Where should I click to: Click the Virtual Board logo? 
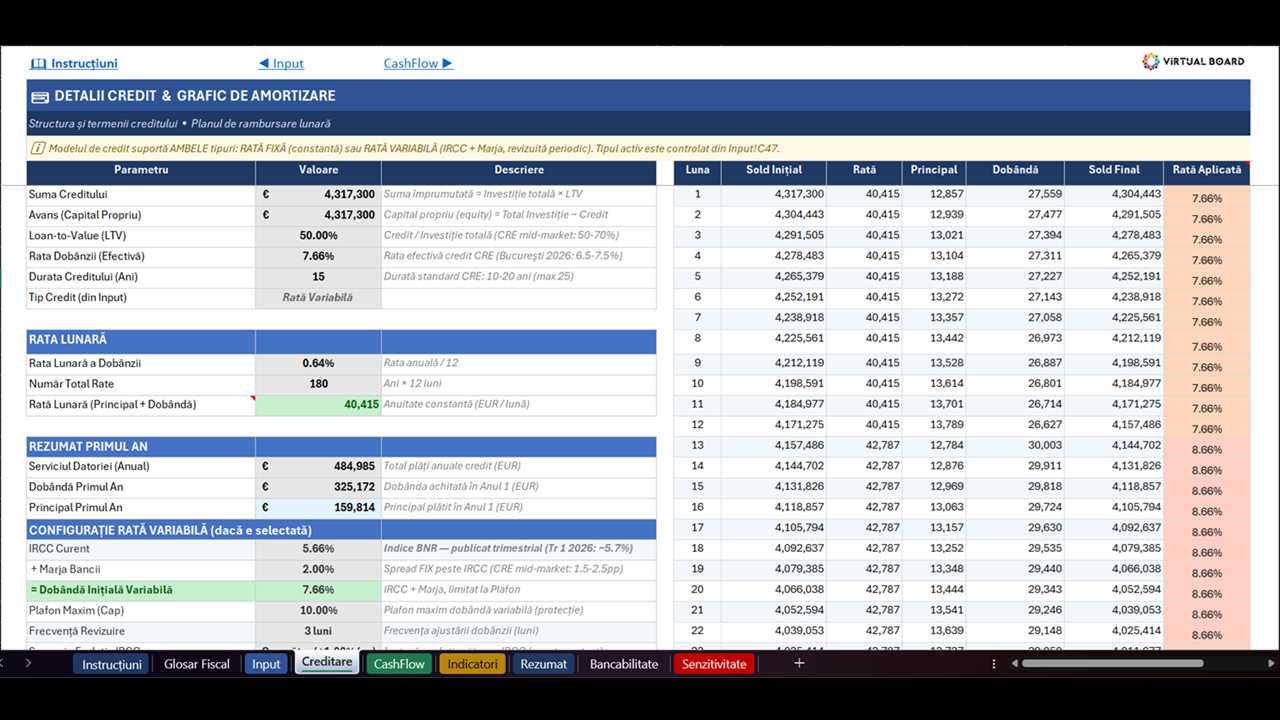tap(1193, 61)
